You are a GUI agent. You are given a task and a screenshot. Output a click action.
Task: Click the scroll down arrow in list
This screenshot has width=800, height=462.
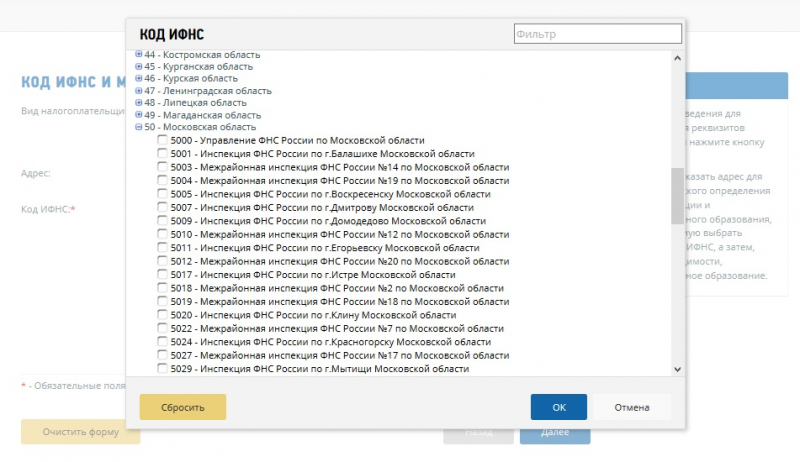677,369
